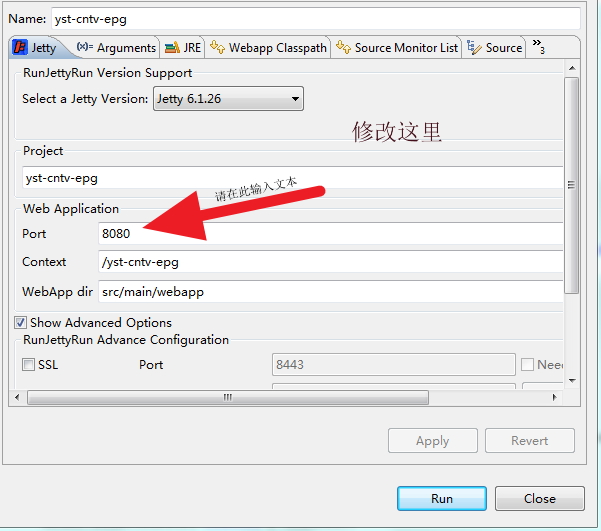Click the RunJettyRun Advance Configuration label
This screenshot has height=531, width=601.
126,340
